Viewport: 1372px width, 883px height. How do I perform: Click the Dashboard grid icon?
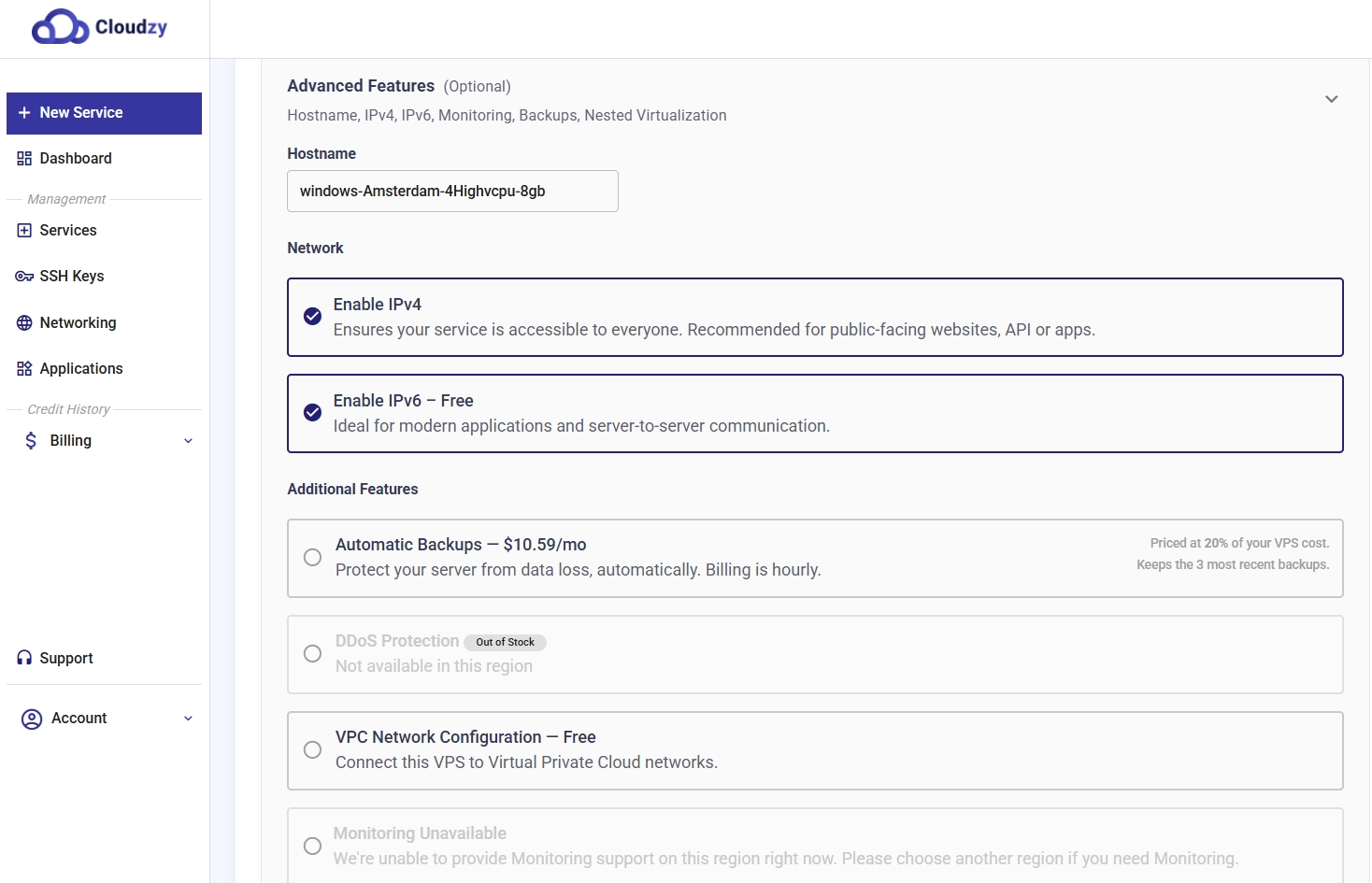point(24,159)
